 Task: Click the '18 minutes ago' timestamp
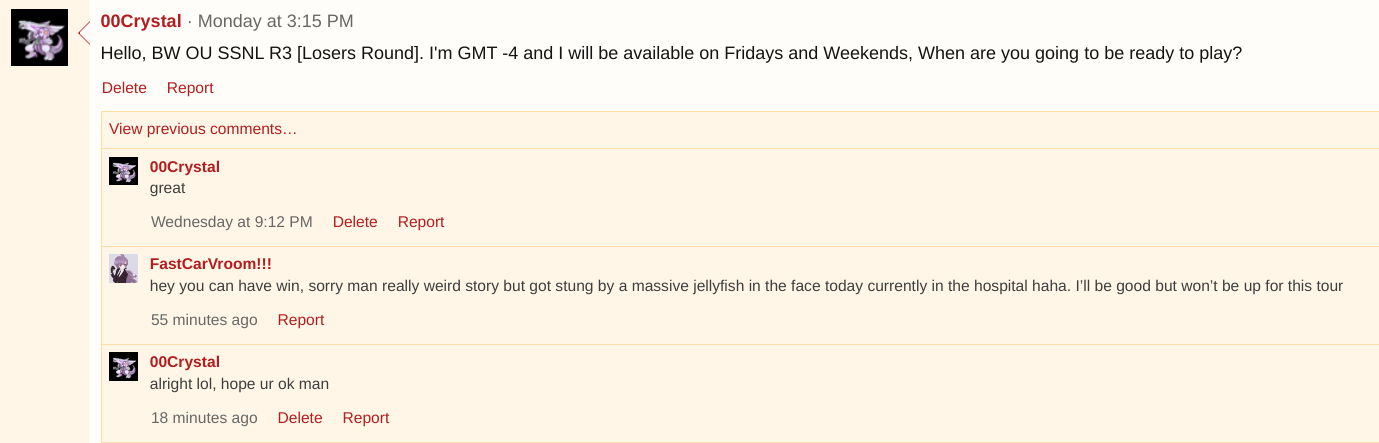(204, 418)
